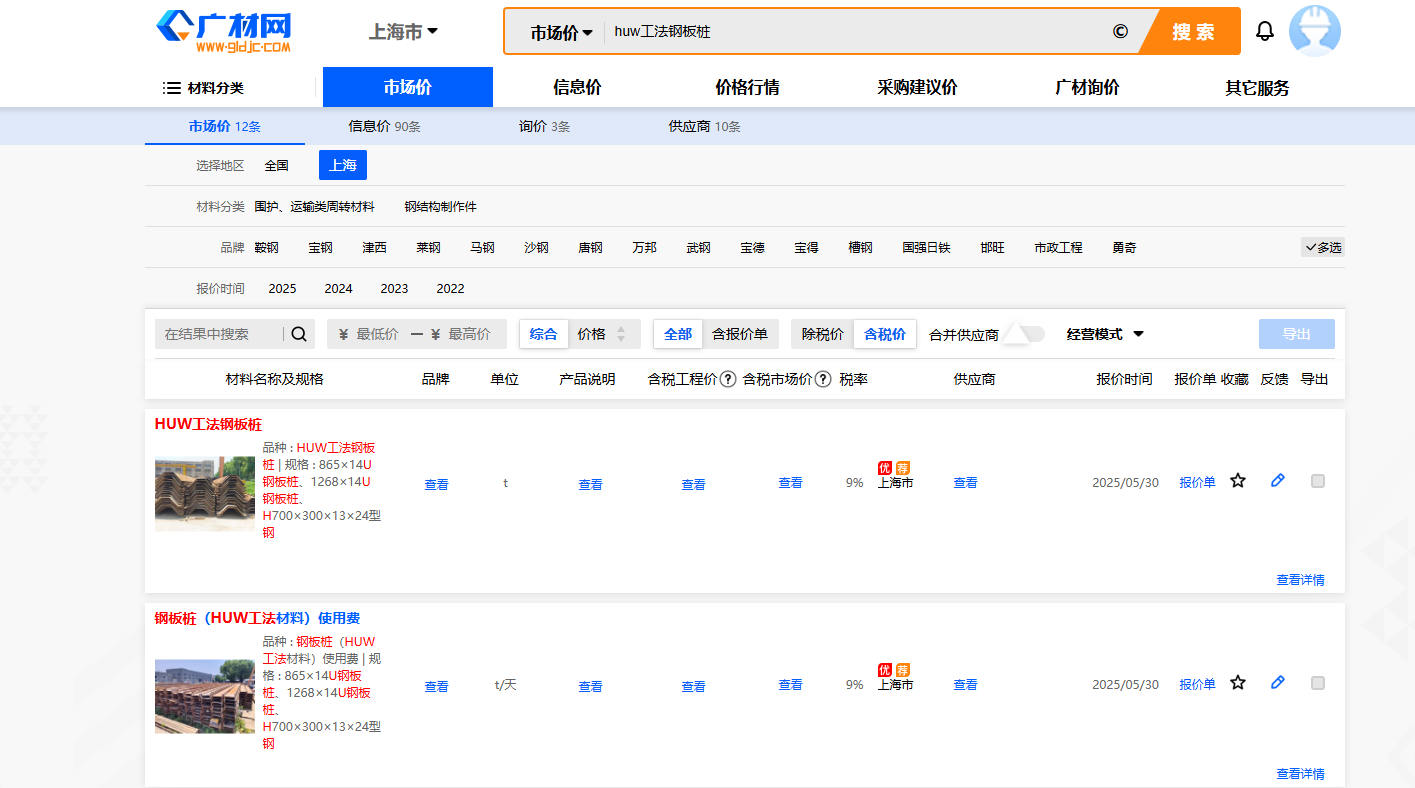Click the notification bell icon

pyautogui.click(x=1265, y=31)
